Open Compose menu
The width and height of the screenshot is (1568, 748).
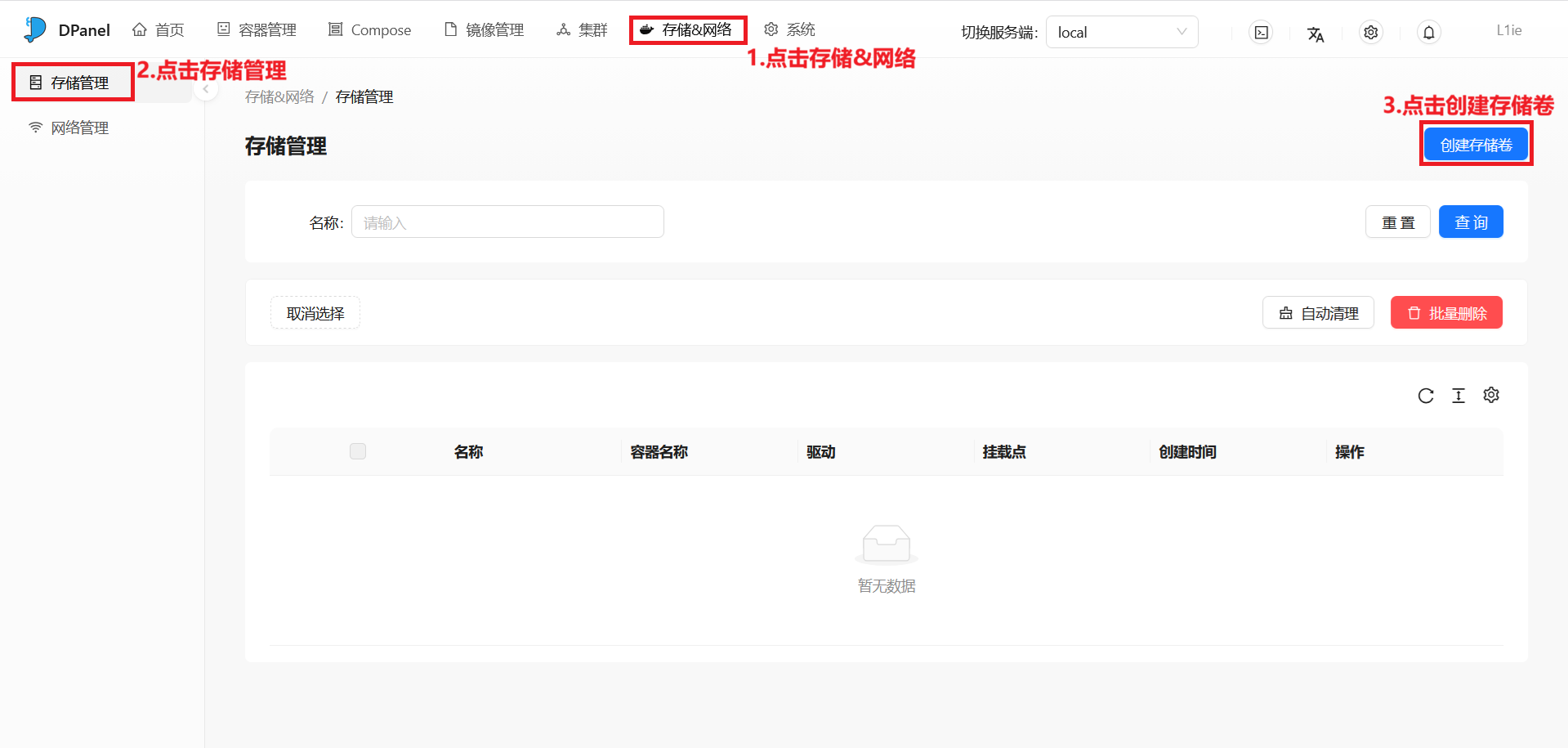369,30
